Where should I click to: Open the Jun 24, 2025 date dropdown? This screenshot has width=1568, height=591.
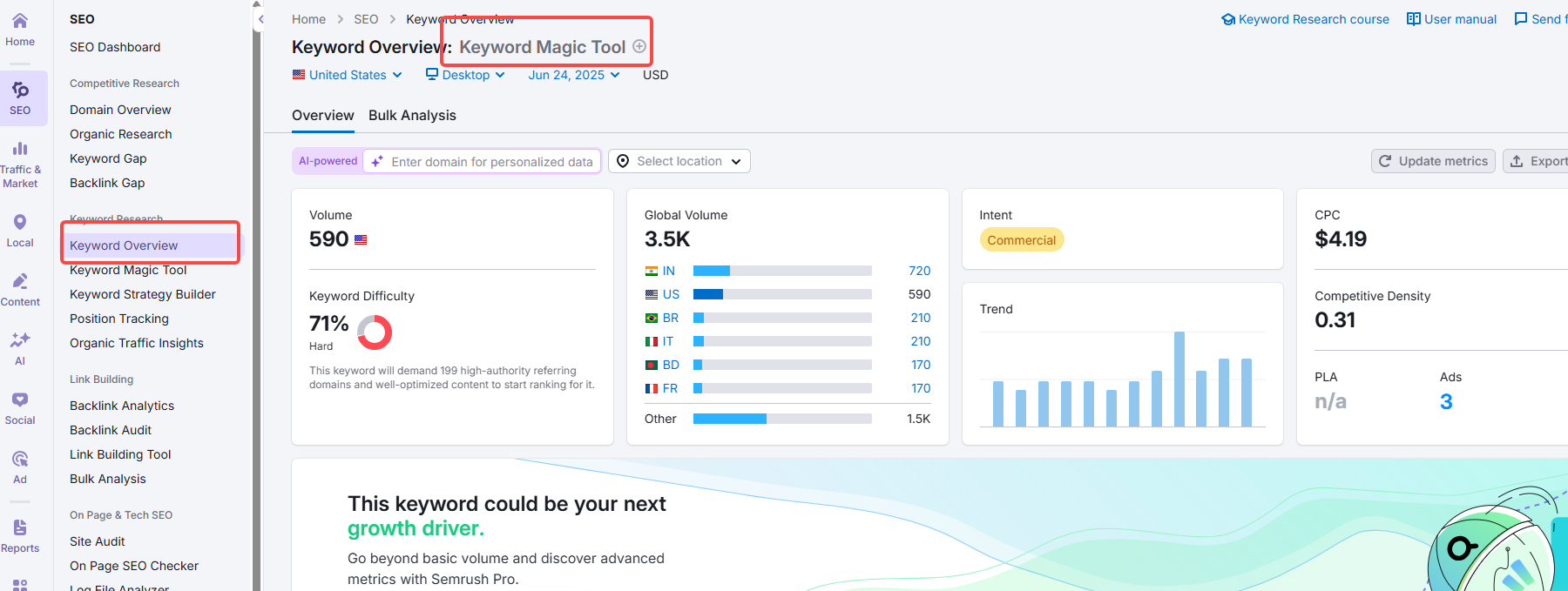pos(574,75)
